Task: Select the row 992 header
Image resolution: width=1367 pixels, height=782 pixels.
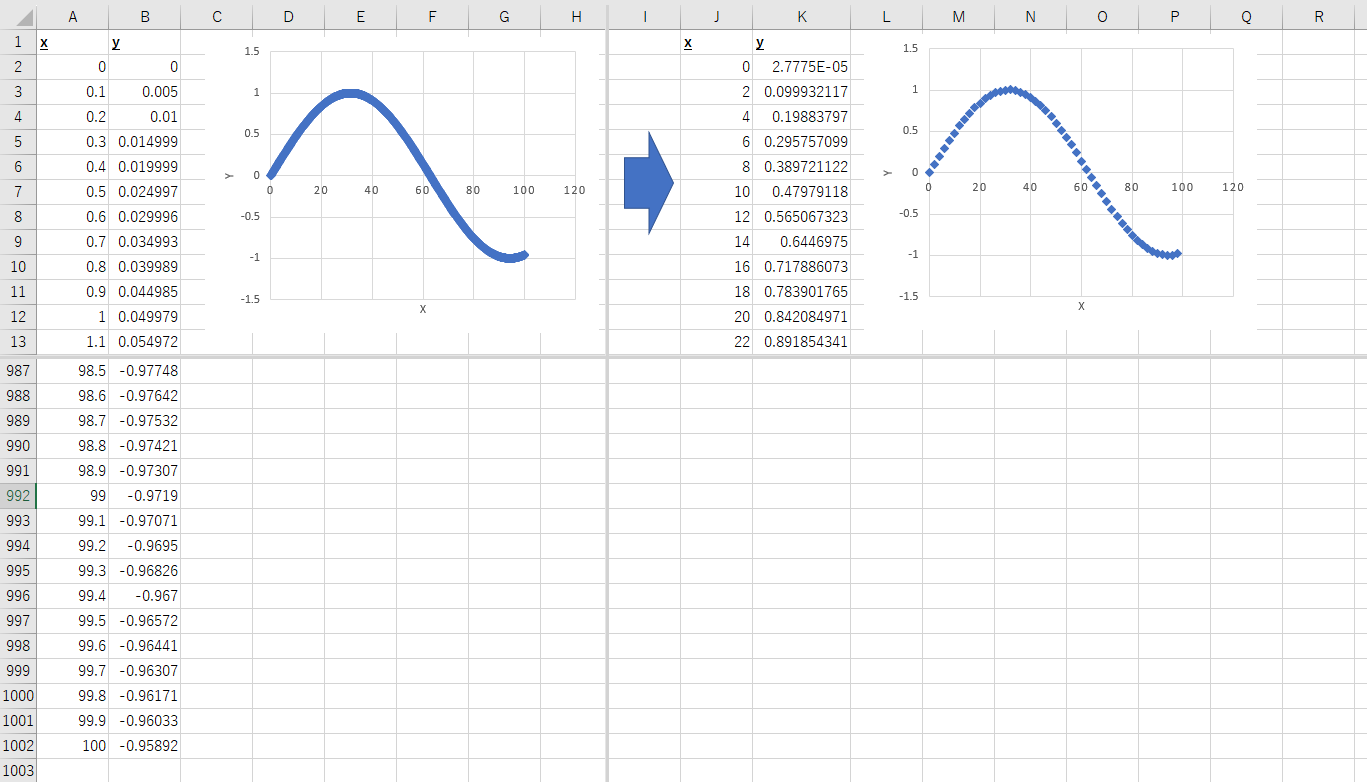Action: 18,496
